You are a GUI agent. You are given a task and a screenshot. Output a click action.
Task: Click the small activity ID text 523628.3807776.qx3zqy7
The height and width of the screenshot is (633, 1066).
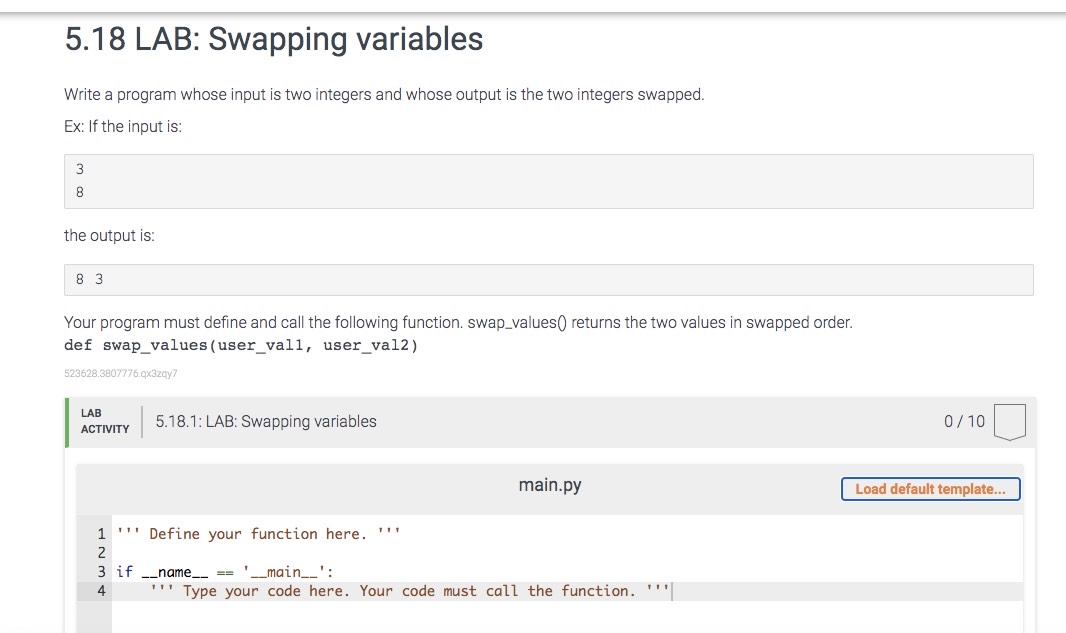(x=120, y=373)
